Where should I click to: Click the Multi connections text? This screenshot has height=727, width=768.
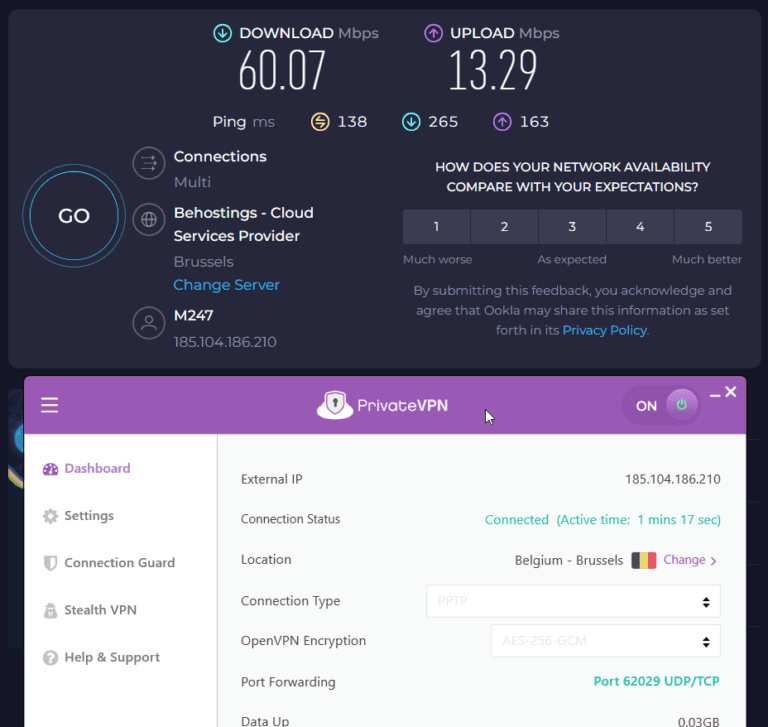(192, 182)
